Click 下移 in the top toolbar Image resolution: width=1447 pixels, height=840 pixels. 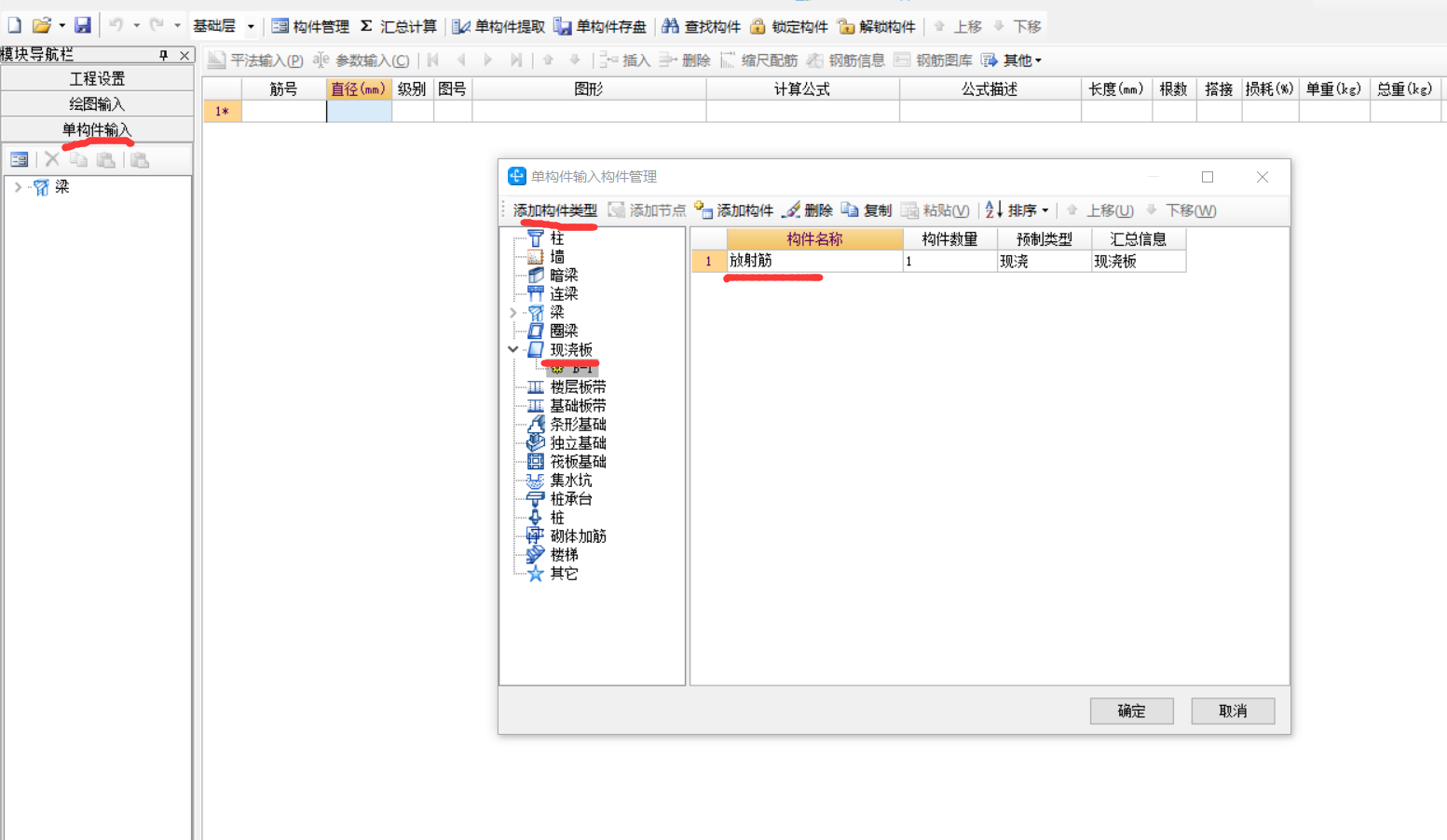pos(1017,26)
